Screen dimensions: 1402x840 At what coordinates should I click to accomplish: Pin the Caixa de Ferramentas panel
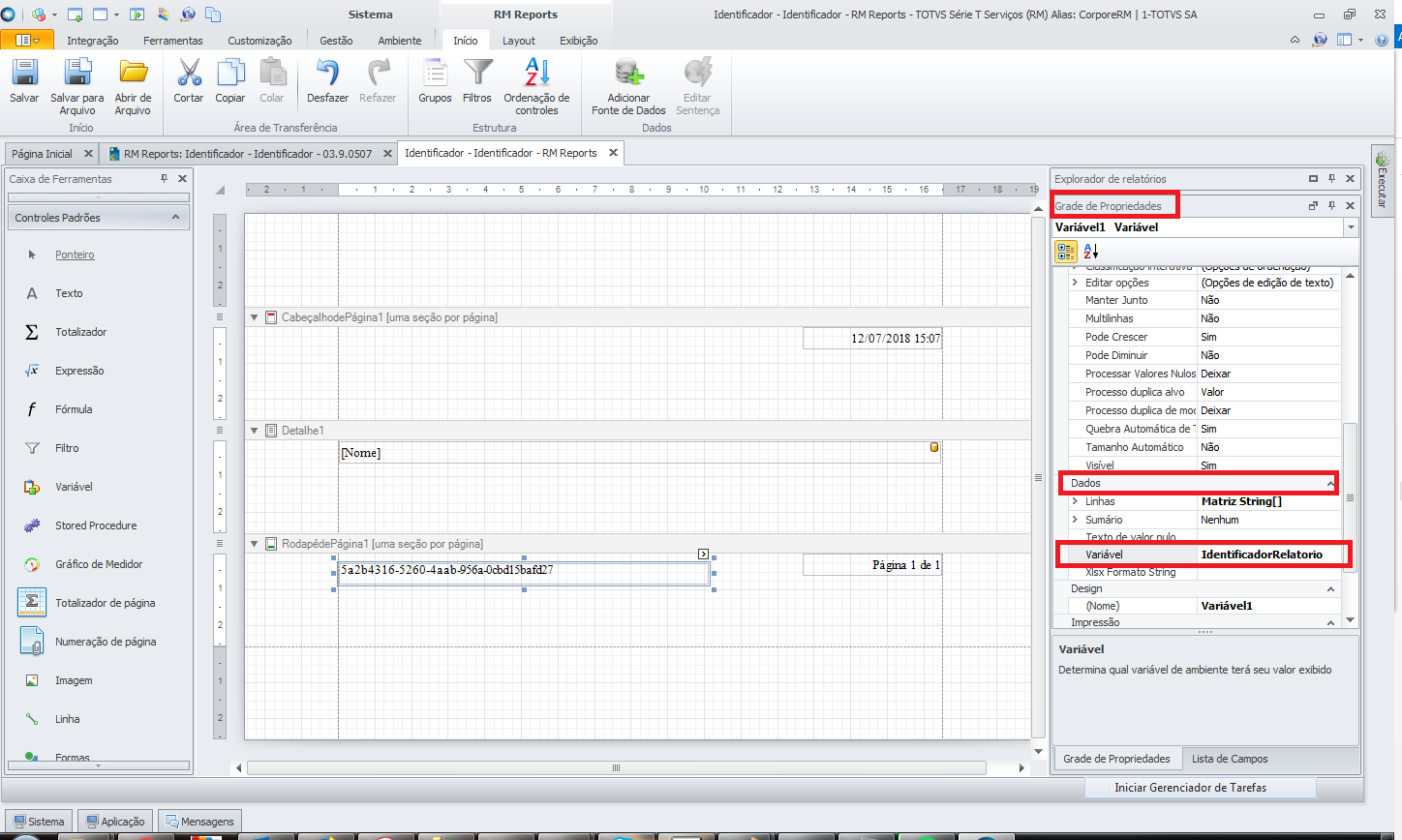point(164,178)
